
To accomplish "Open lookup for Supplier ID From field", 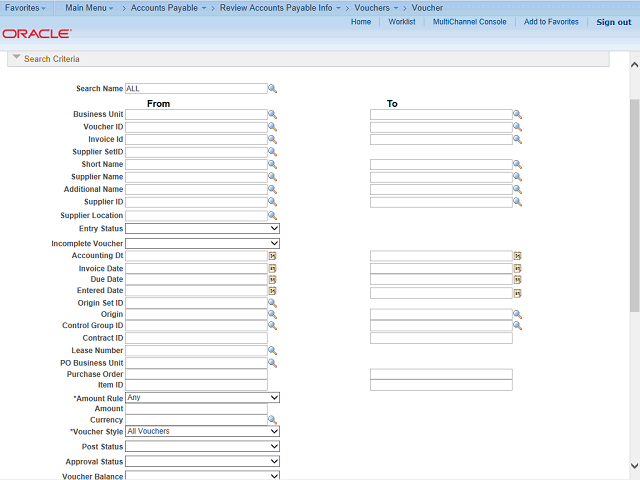I will (272, 202).
